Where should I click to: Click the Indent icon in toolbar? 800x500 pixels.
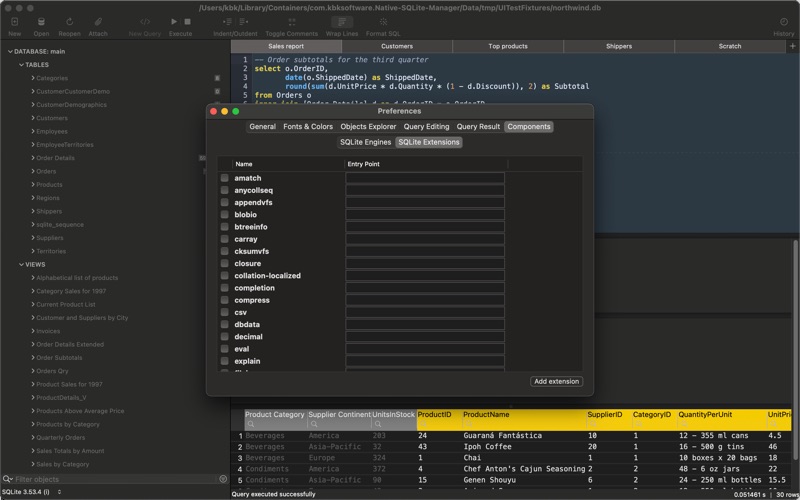[228, 21]
